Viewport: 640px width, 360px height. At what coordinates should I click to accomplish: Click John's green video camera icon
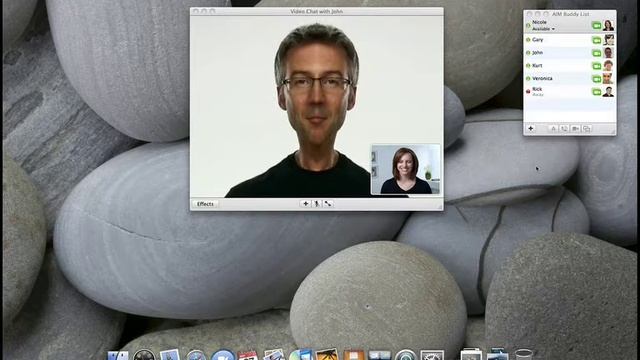pos(596,53)
